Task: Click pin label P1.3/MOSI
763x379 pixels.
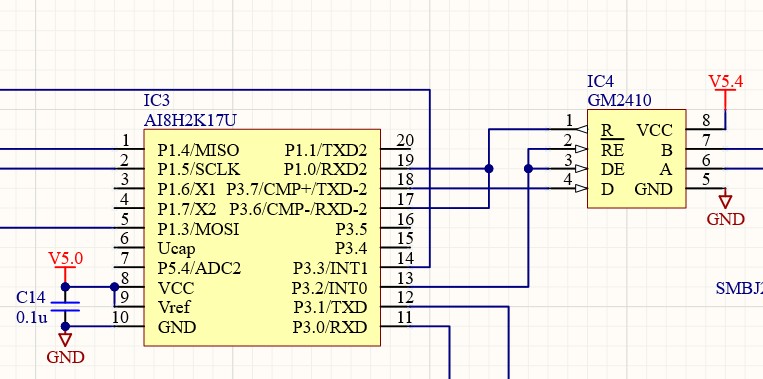Action: (199, 229)
